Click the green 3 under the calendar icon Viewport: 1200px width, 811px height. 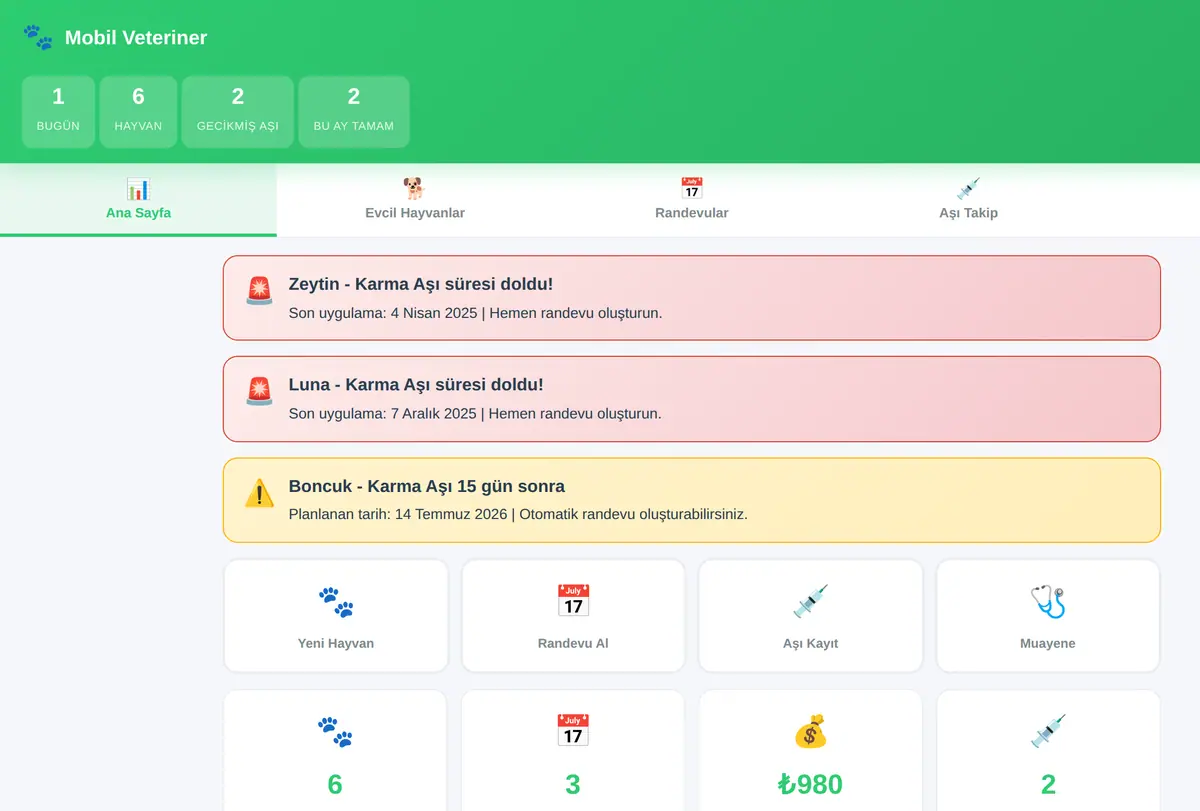pyautogui.click(x=573, y=784)
